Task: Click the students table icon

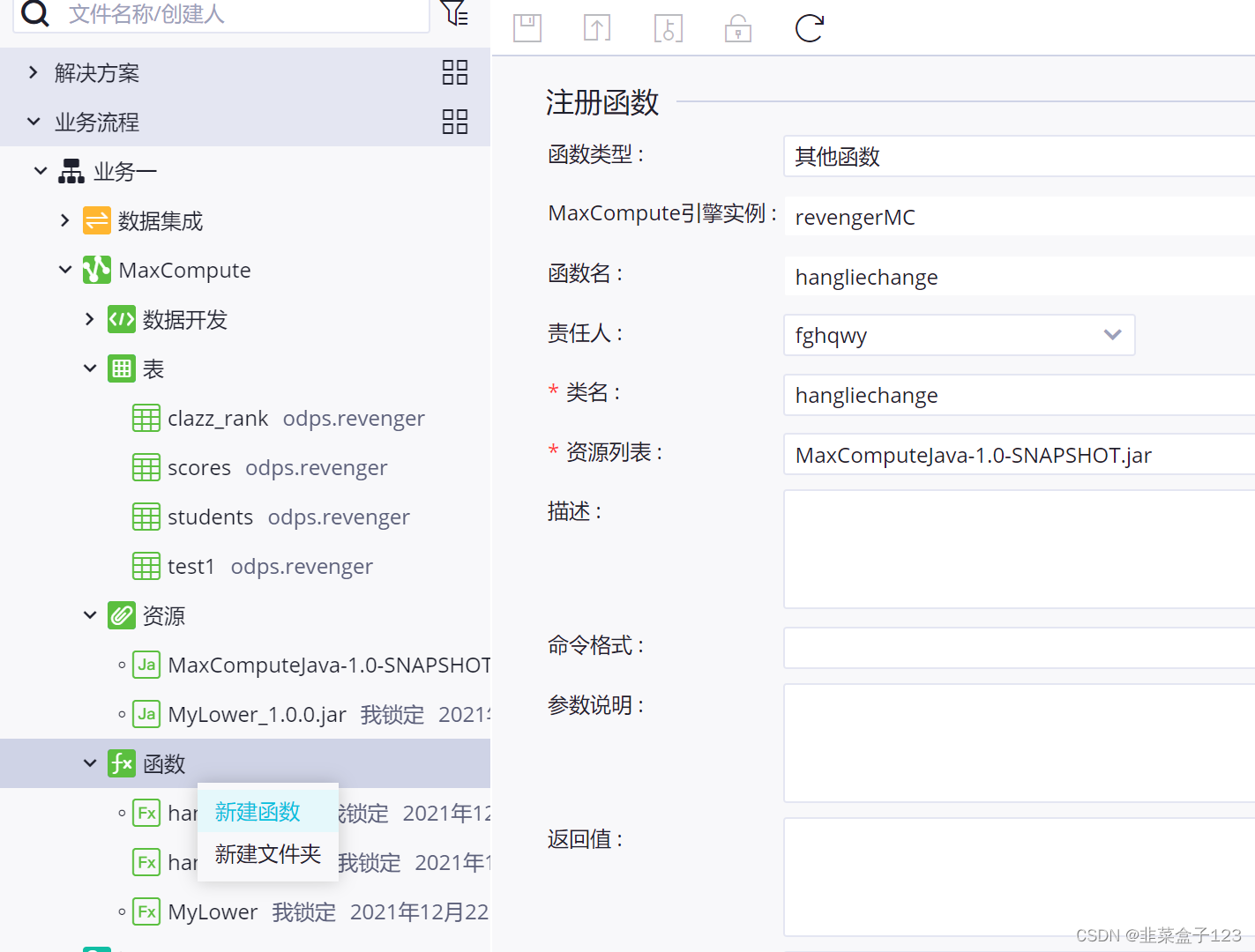Action: pyautogui.click(x=146, y=517)
